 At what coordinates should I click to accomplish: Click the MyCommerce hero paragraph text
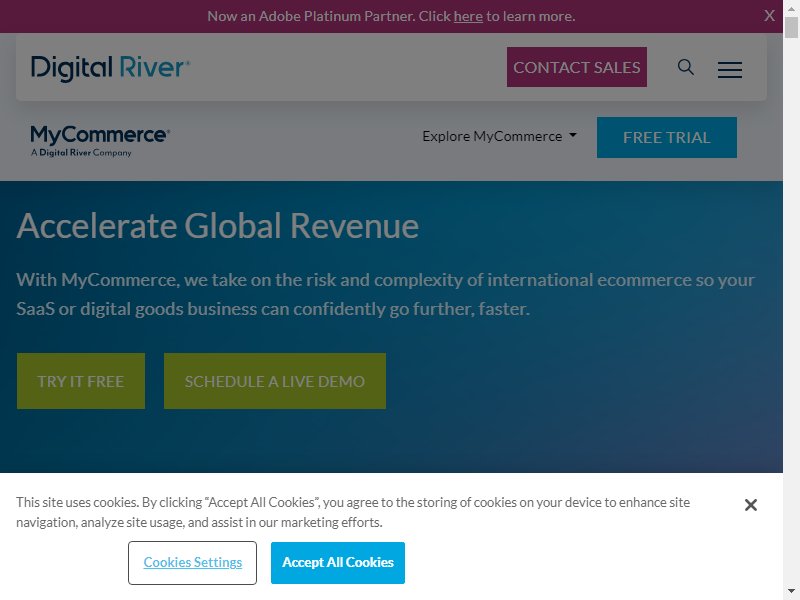[385, 294]
